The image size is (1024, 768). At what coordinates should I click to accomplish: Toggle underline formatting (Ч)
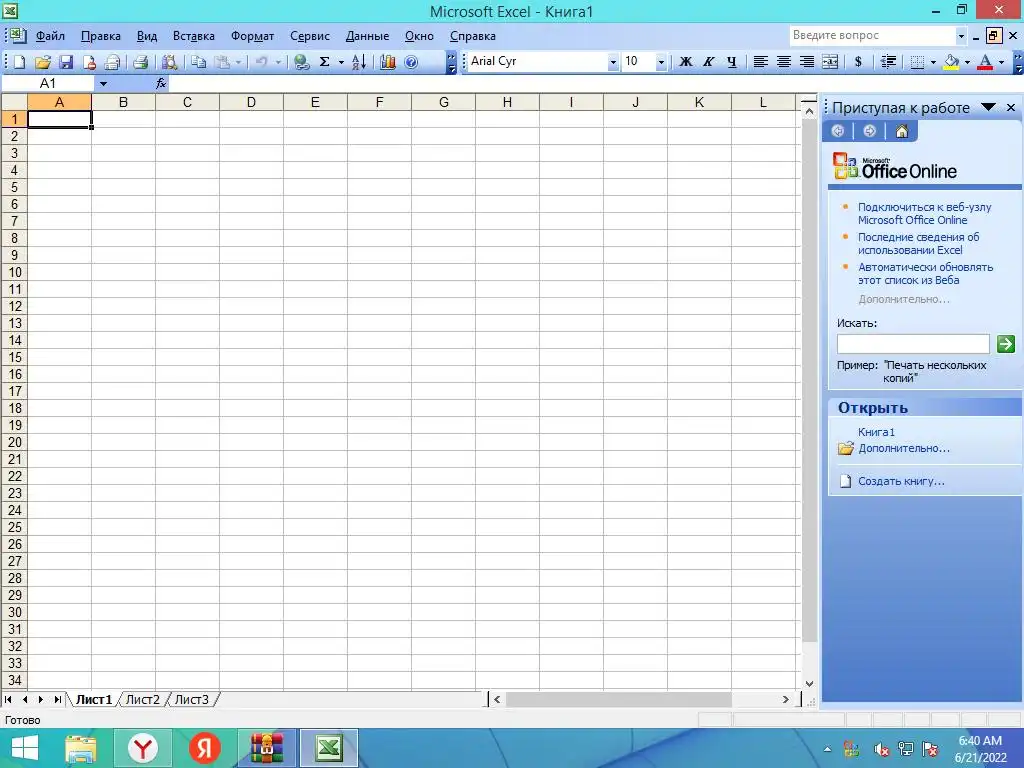[731, 61]
